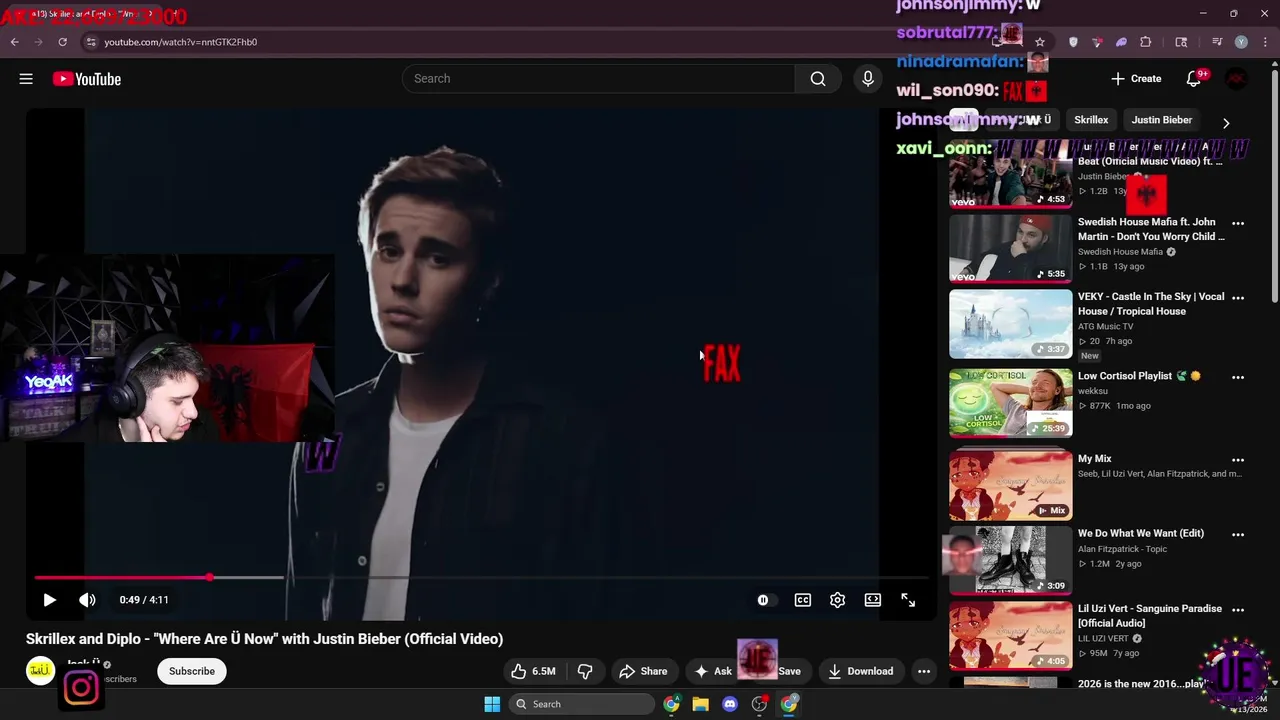The image size is (1280, 720).
Task: Click the Ask button
Action: 713,671
